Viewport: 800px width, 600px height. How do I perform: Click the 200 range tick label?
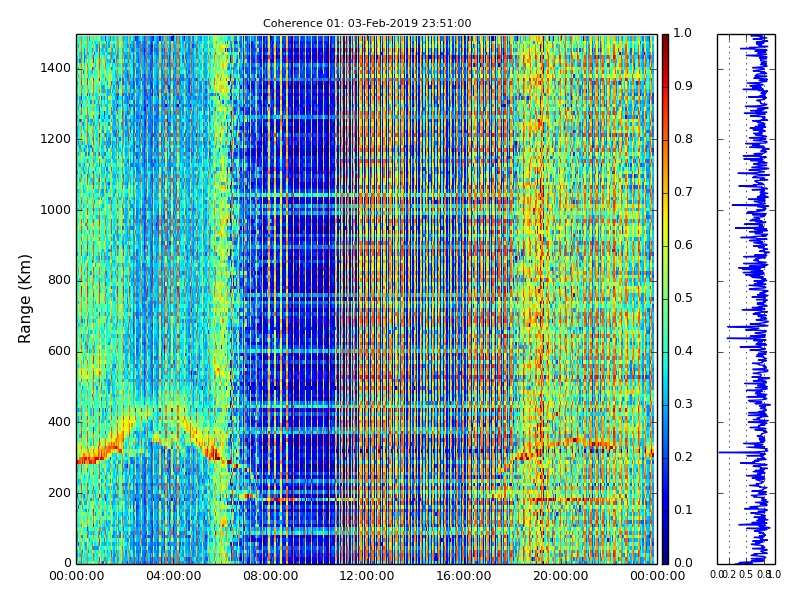coord(59,493)
